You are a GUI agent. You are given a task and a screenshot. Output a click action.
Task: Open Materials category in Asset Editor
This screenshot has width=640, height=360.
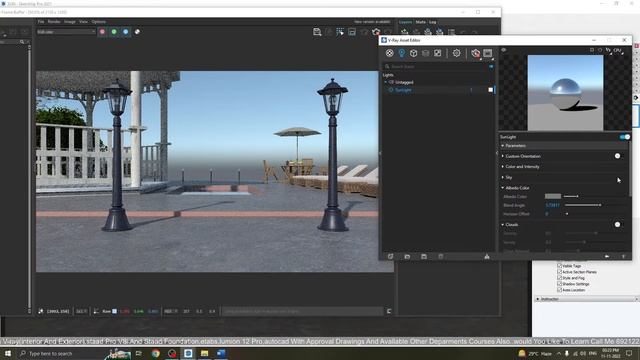(389, 53)
